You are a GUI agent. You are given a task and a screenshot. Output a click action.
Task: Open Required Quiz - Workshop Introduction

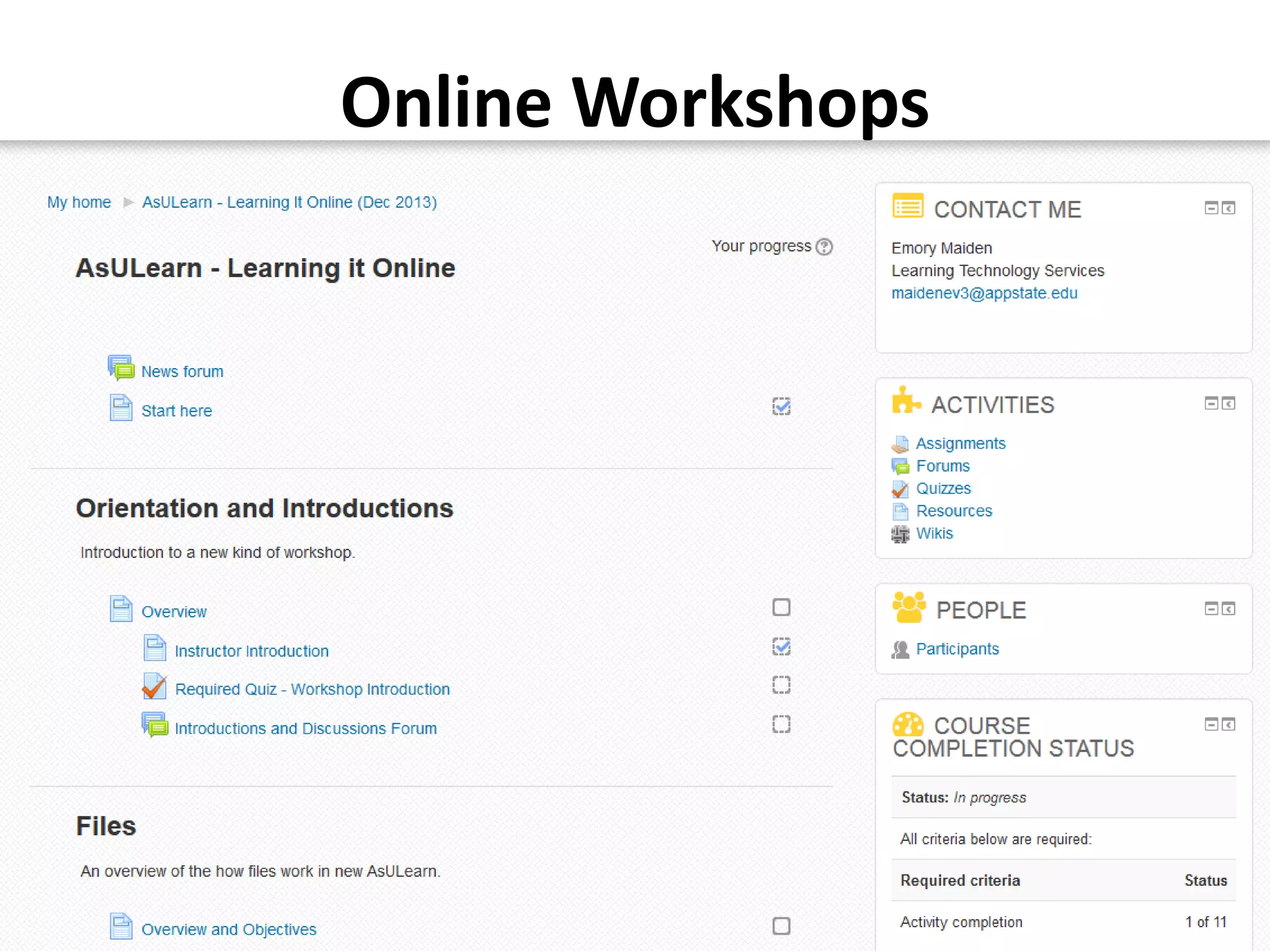point(313,690)
